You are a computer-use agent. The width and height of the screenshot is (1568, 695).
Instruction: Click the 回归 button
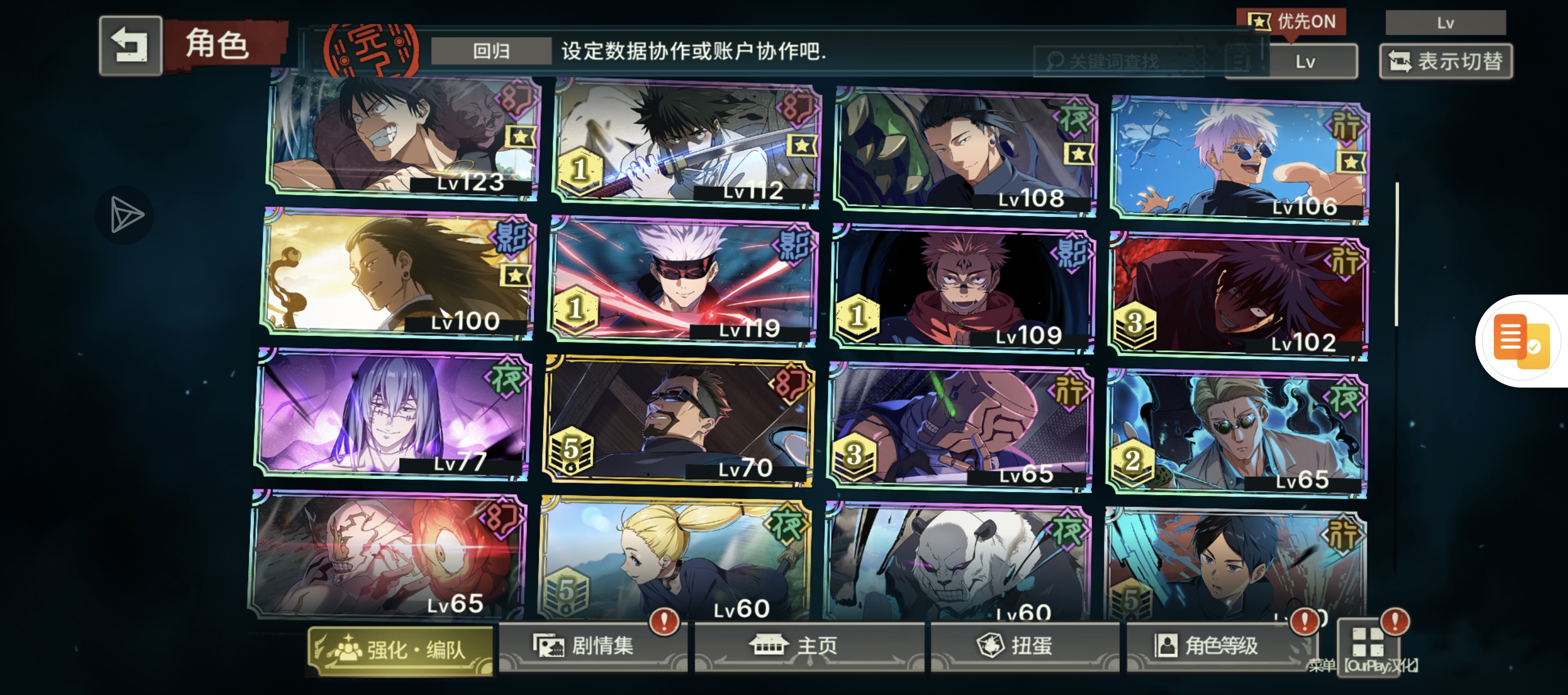click(491, 51)
